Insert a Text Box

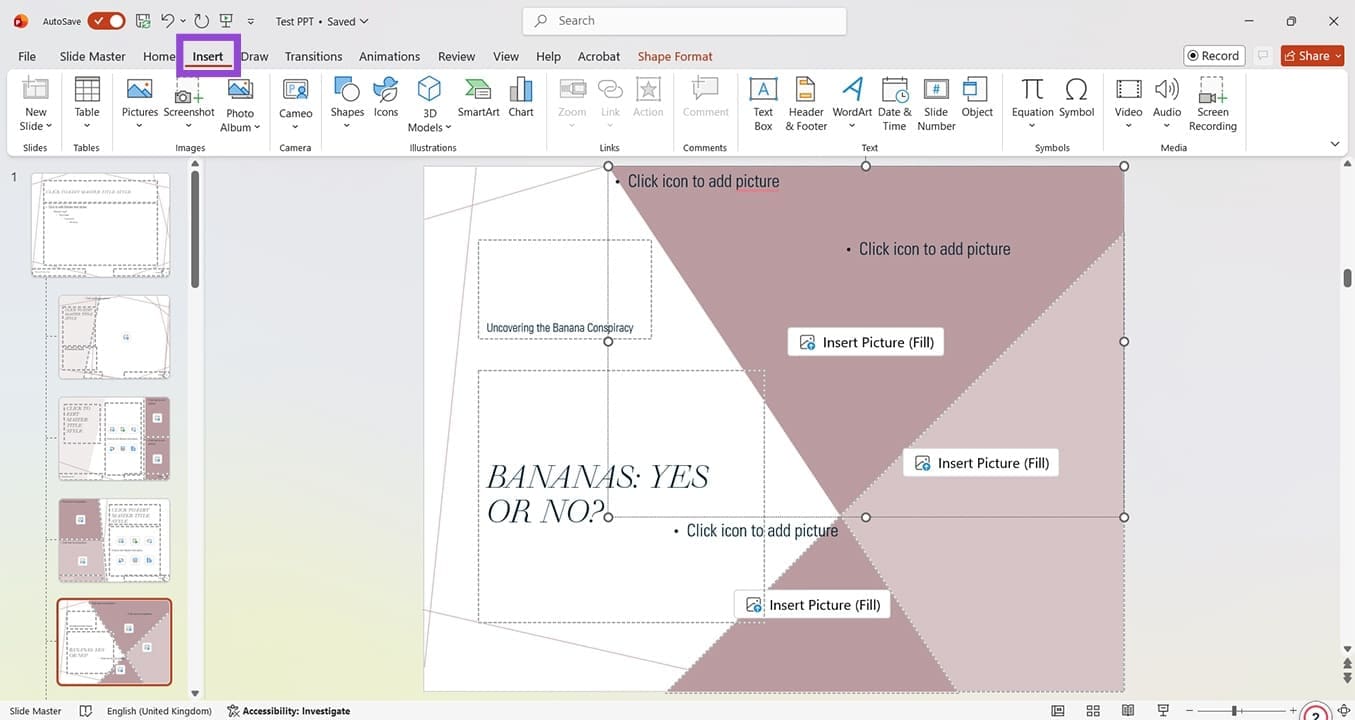pyautogui.click(x=763, y=103)
